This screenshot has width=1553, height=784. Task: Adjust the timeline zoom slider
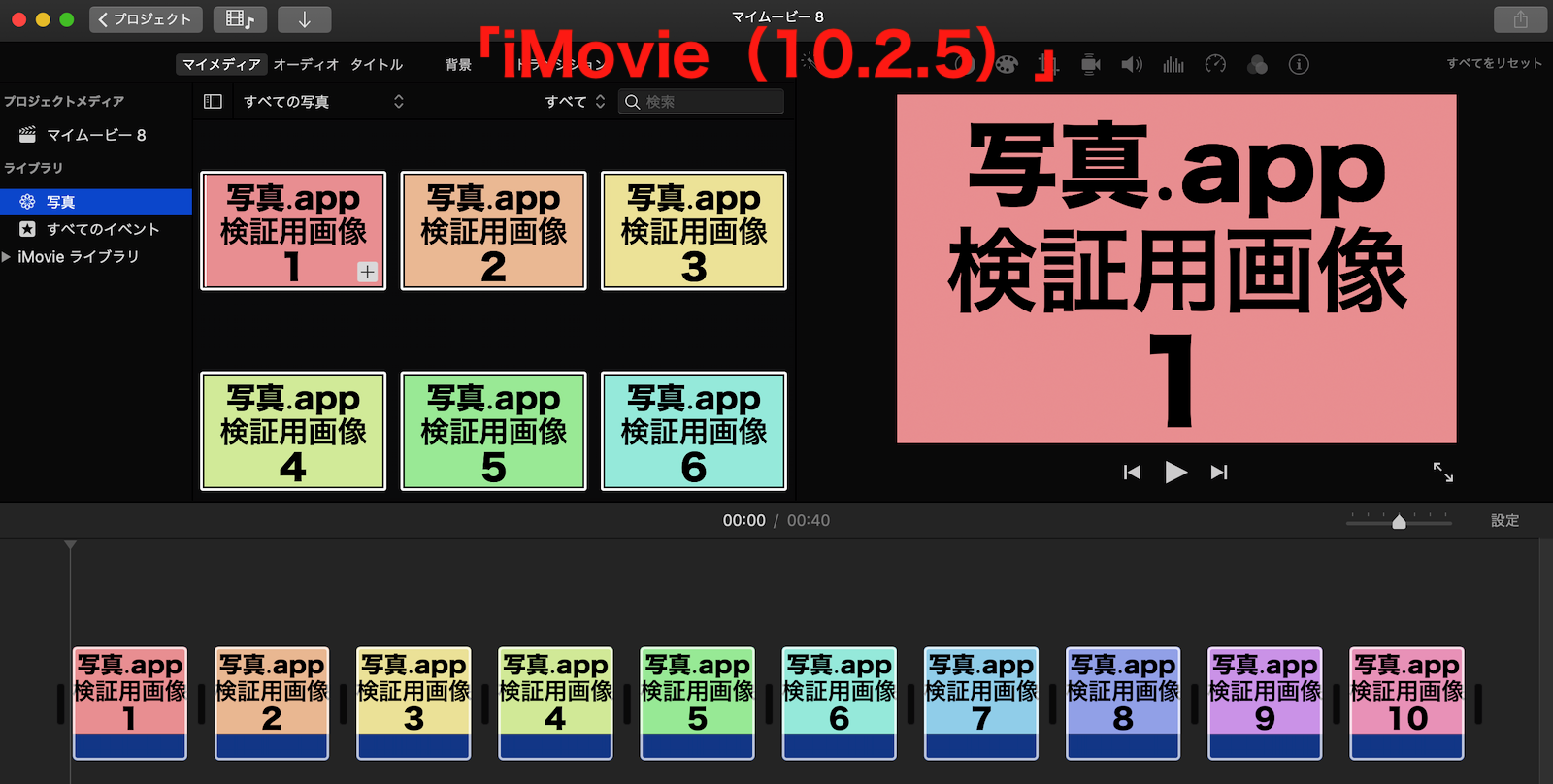coord(1399,522)
